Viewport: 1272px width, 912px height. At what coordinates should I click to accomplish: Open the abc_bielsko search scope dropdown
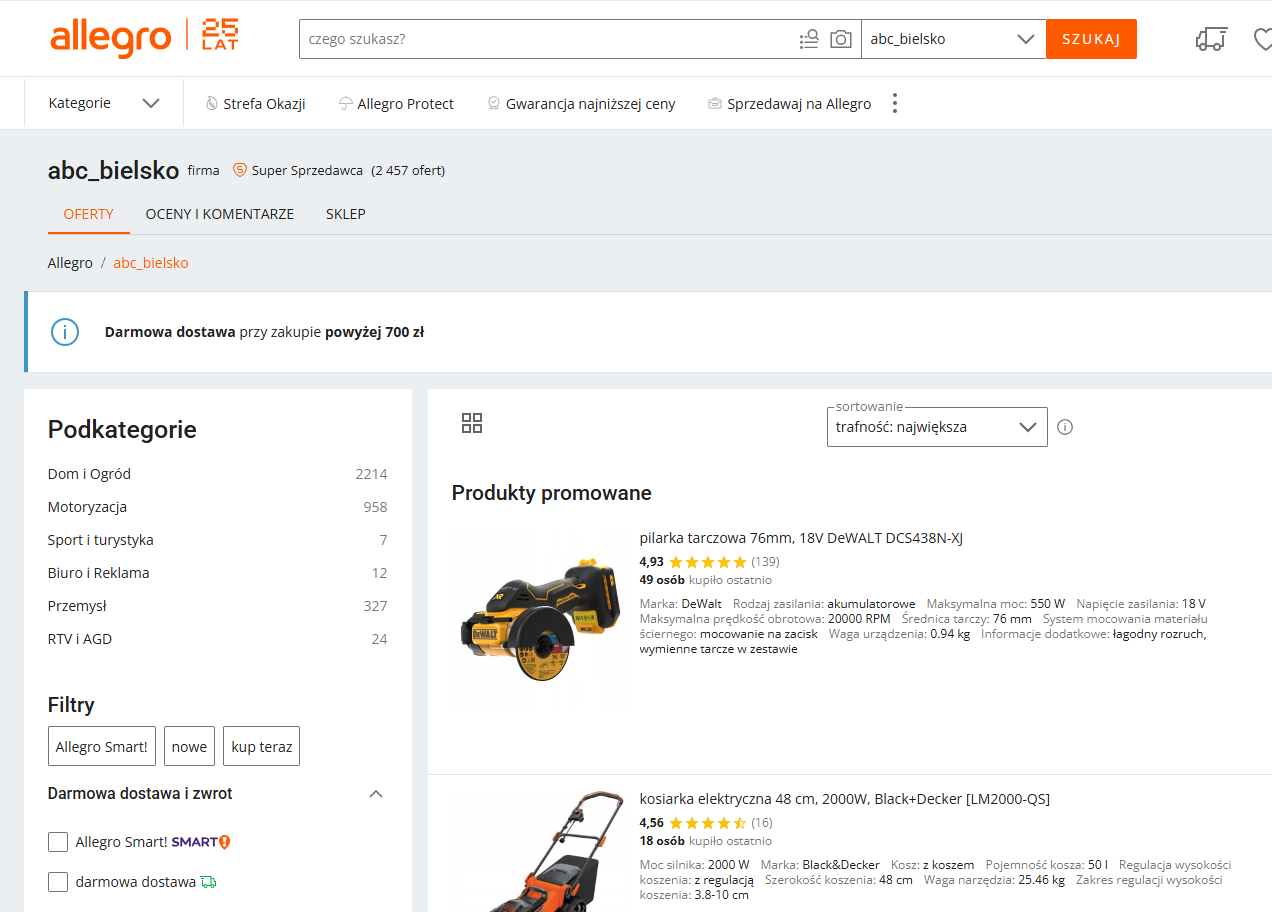953,39
